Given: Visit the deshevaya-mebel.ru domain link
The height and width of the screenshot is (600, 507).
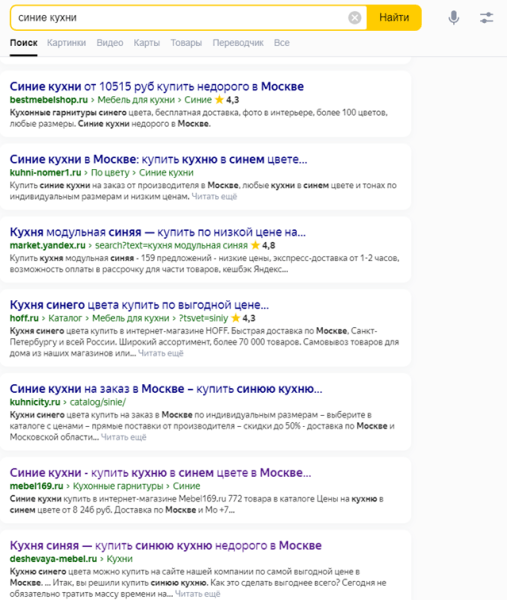Looking at the screenshot, I should click(53, 559).
